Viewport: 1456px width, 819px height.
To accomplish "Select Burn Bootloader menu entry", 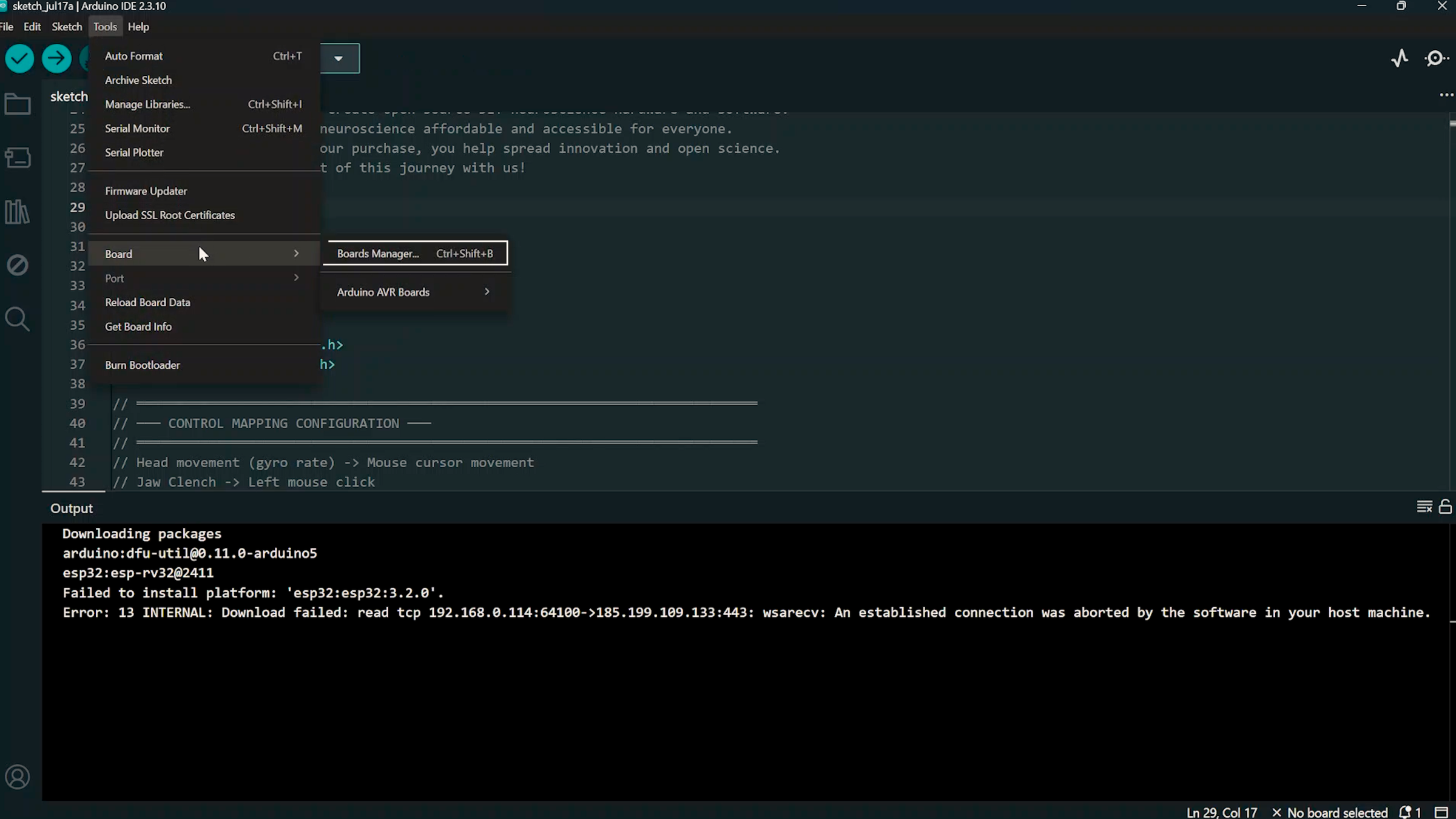I will click(x=204, y=365).
